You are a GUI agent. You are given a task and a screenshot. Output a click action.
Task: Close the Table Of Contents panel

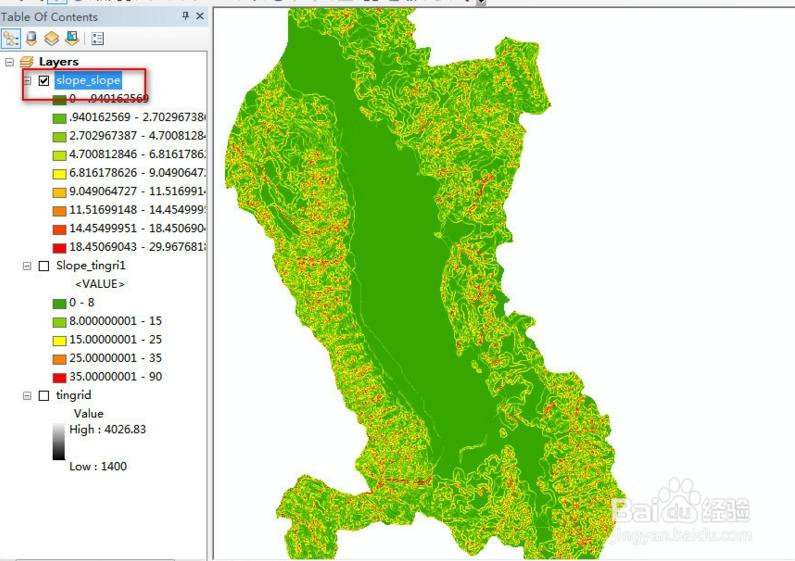[x=200, y=16]
